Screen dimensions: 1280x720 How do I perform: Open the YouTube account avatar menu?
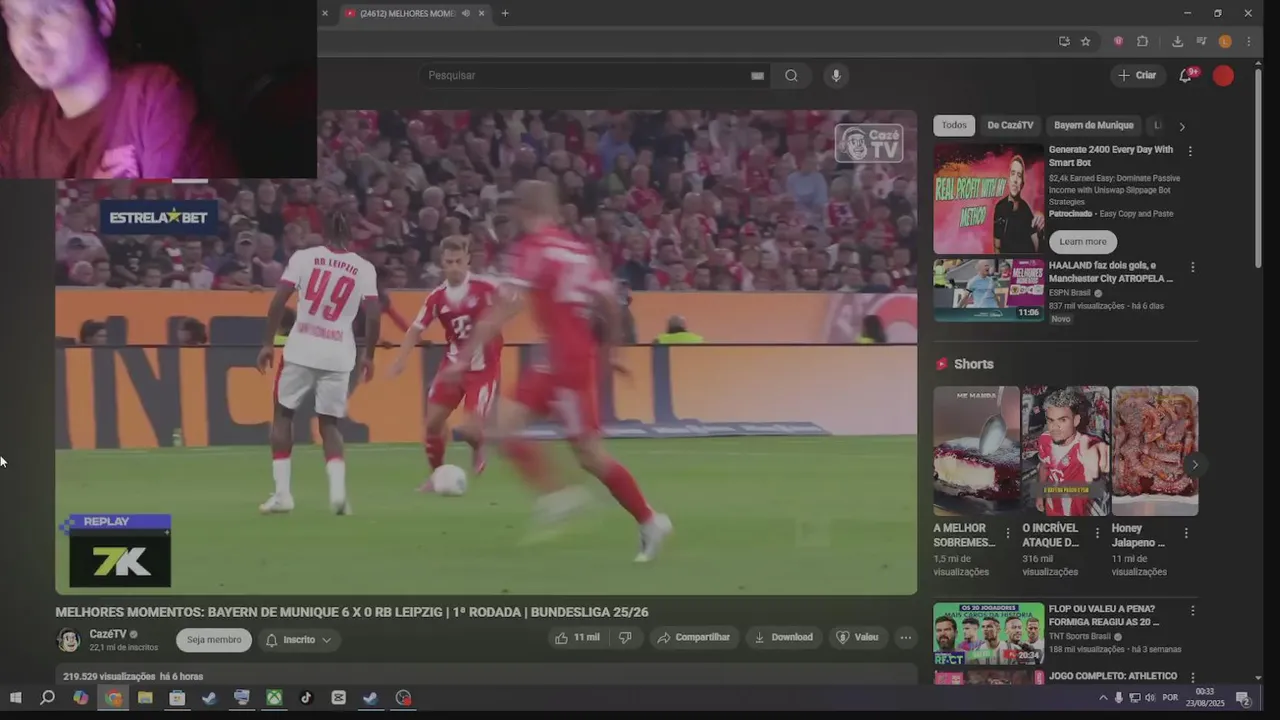click(x=1223, y=76)
